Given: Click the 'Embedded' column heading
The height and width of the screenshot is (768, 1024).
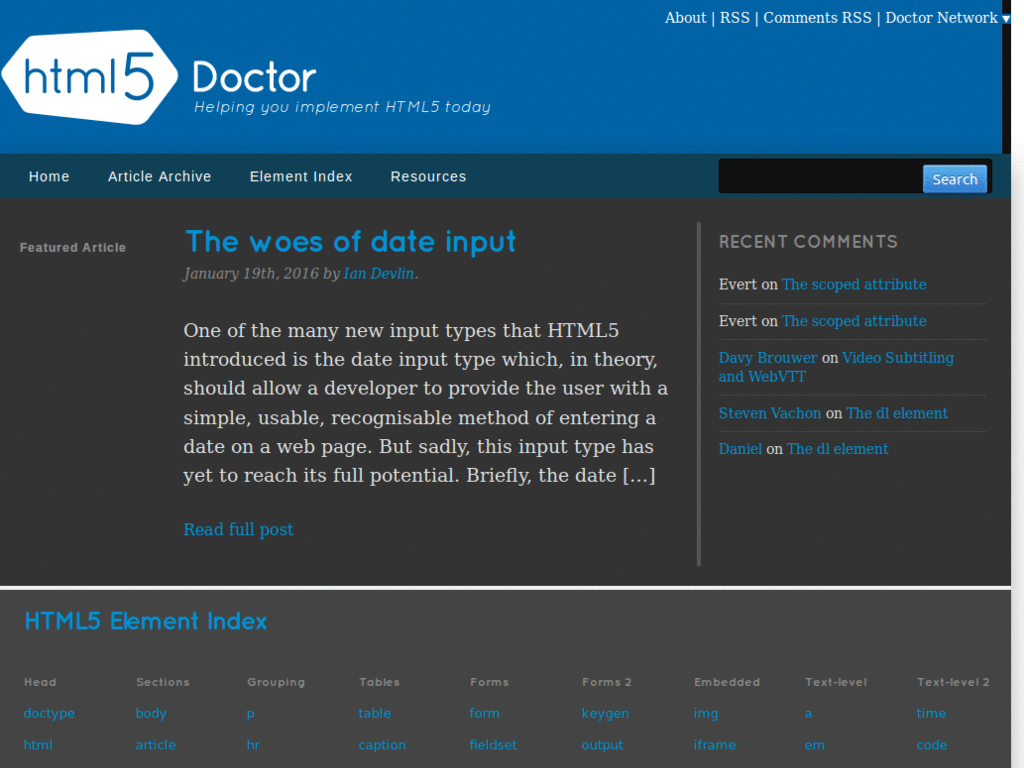Looking at the screenshot, I should (727, 682).
